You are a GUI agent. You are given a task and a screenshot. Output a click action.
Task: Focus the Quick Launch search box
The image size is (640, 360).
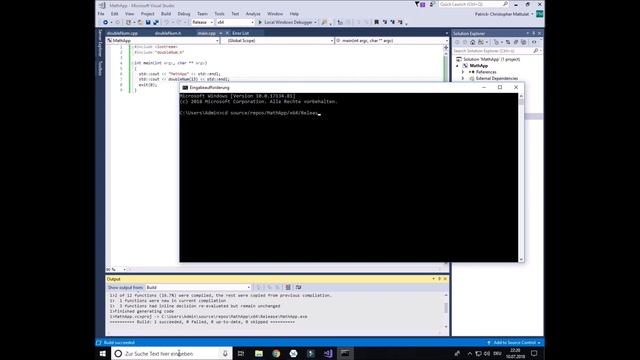[x=474, y=4]
